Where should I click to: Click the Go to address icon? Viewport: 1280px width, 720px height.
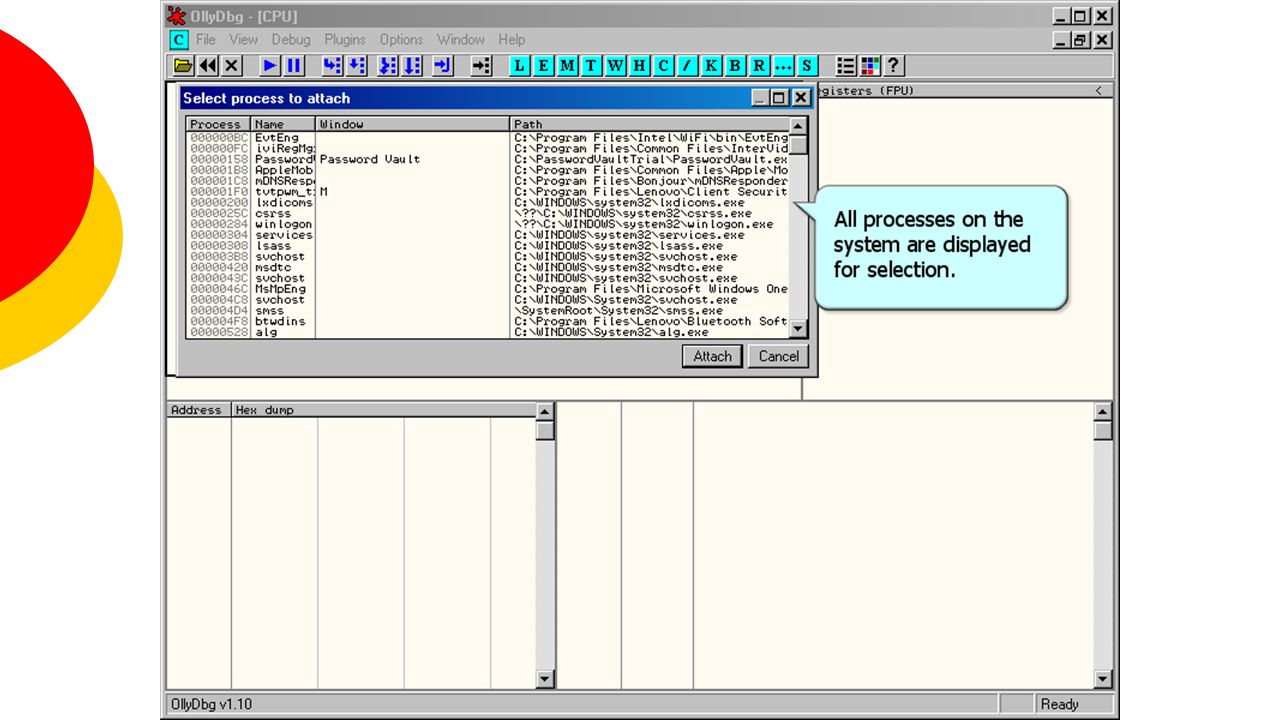[x=482, y=66]
